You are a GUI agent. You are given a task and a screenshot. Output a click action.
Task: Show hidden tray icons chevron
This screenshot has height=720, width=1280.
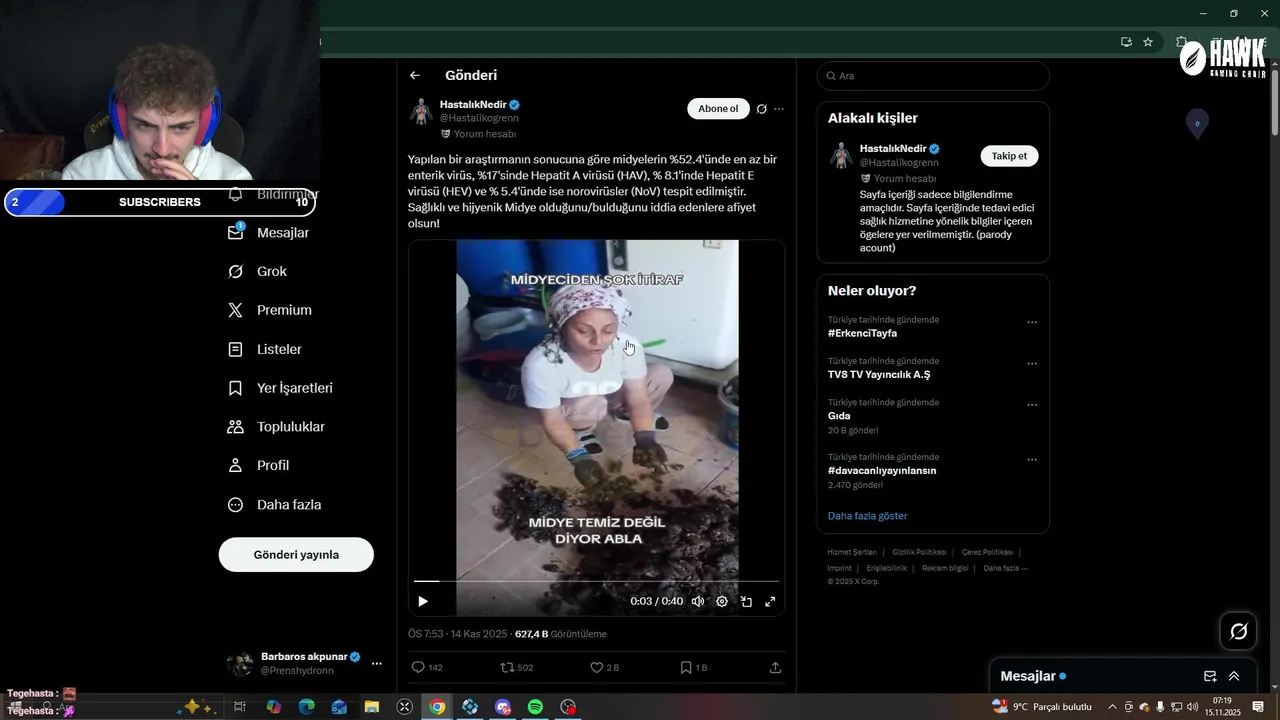click(x=1112, y=707)
